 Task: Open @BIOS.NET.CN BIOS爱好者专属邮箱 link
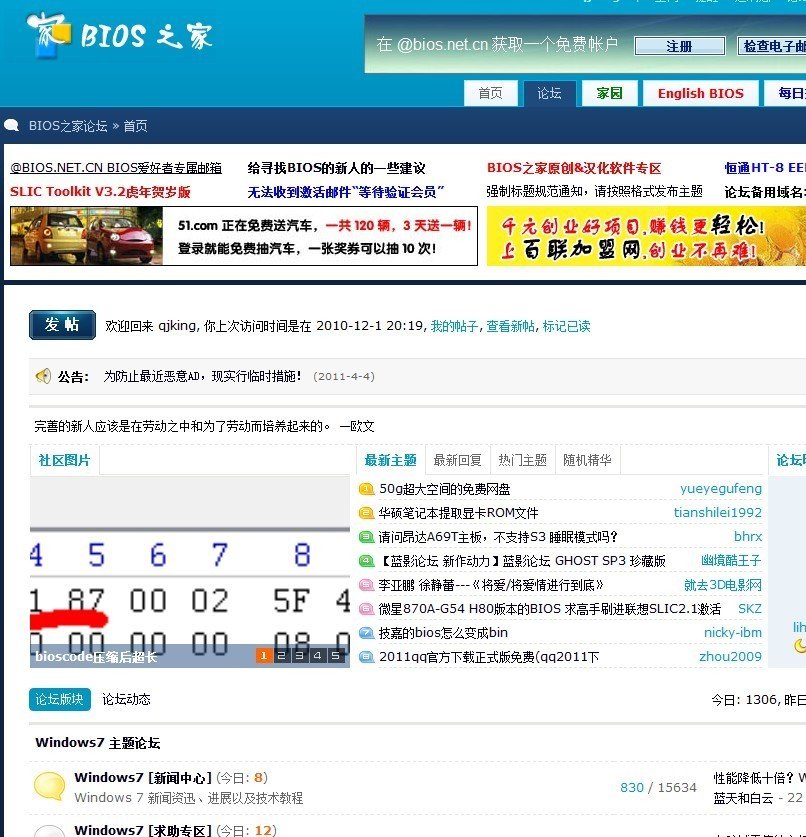pyautogui.click(x=116, y=168)
